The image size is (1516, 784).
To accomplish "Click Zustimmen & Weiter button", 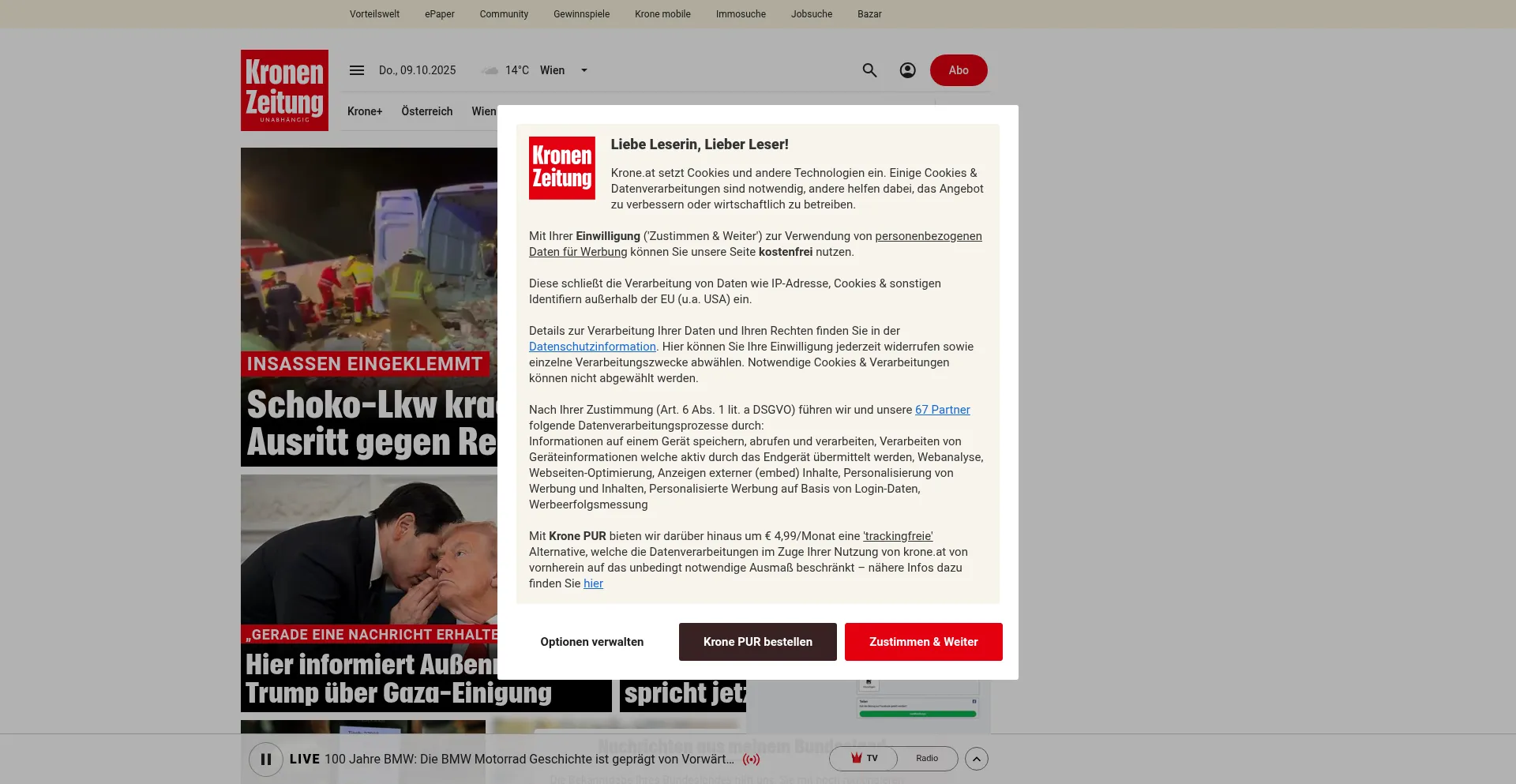I will click(x=923, y=642).
